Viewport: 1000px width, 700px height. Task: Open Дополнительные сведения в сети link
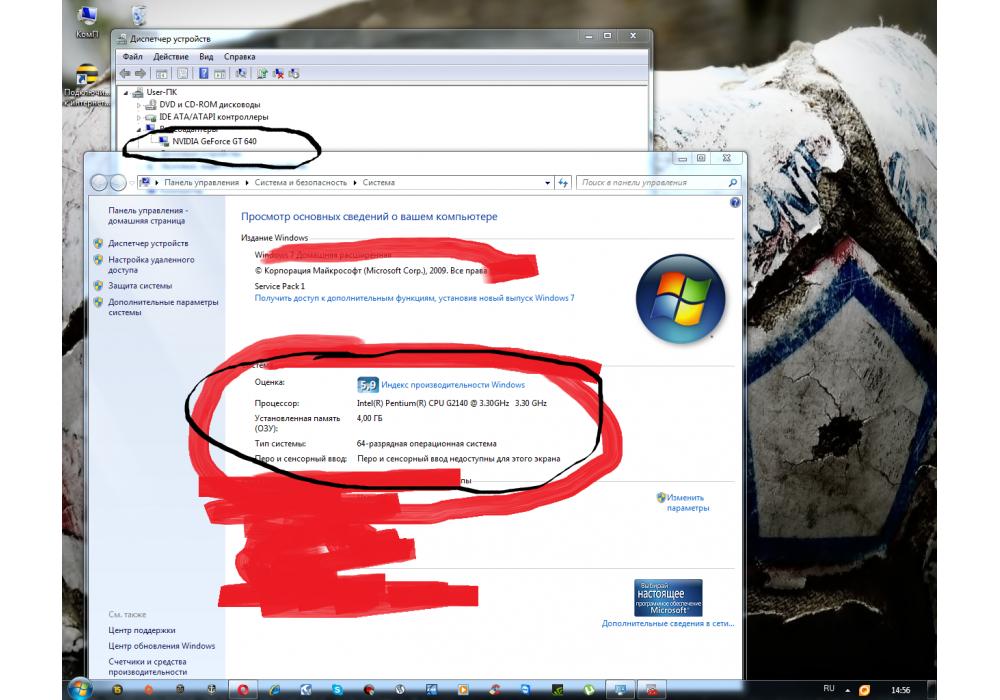coord(668,623)
